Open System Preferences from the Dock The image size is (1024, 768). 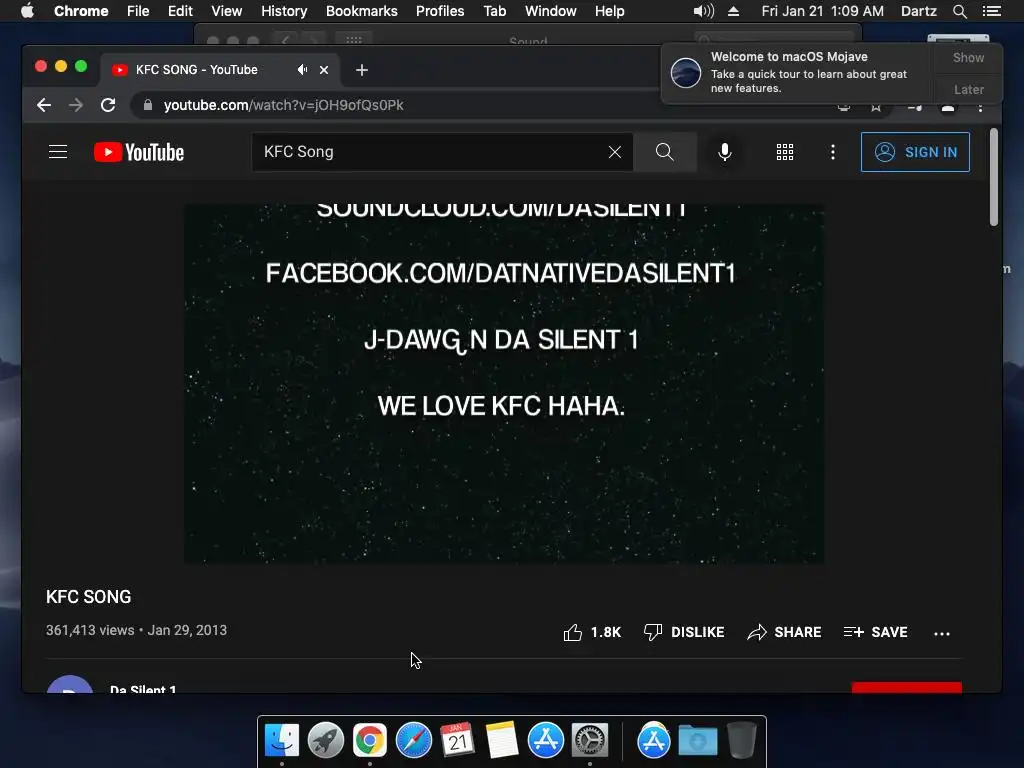pyautogui.click(x=590, y=741)
